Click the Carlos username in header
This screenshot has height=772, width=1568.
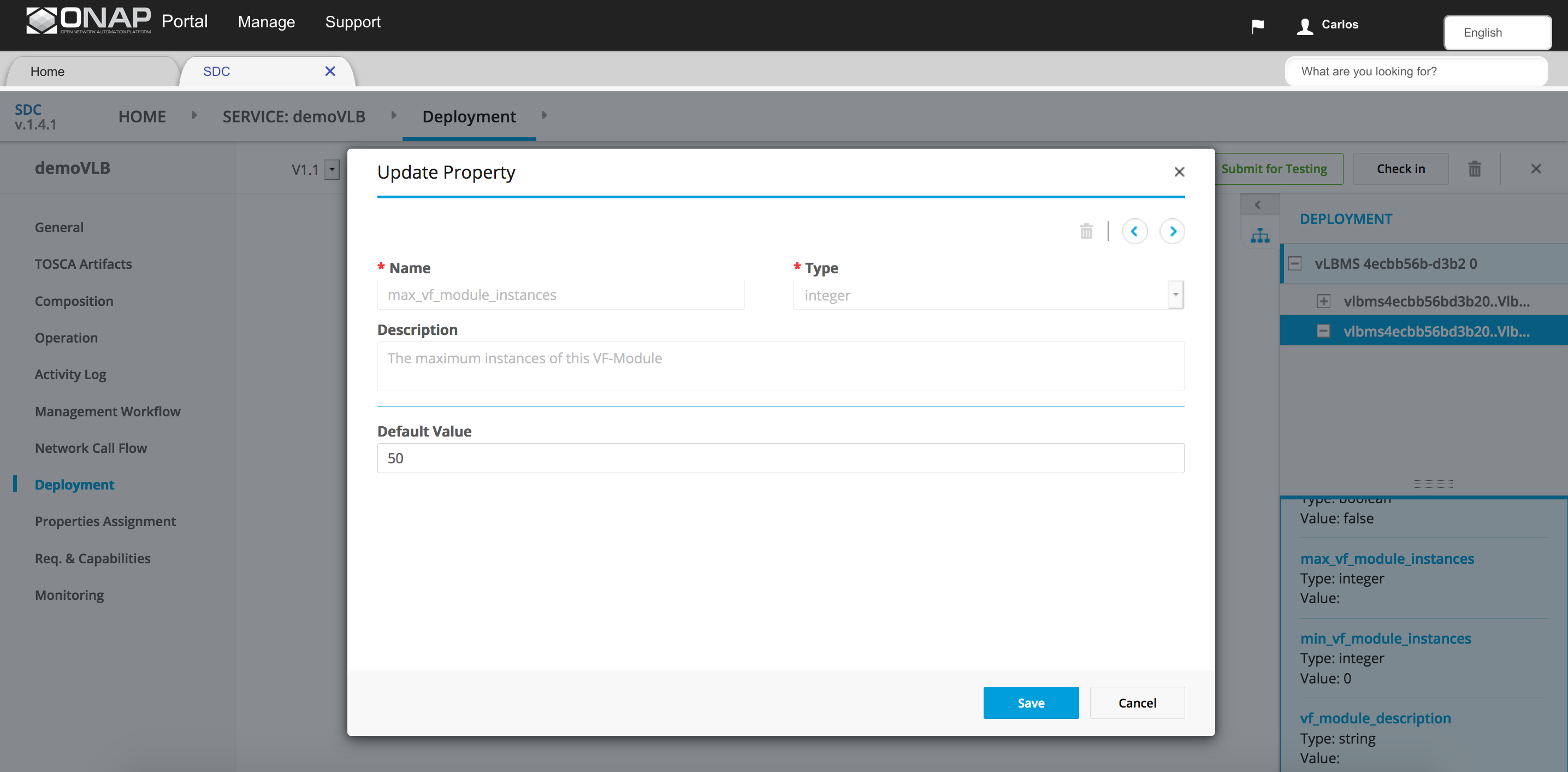pyautogui.click(x=1340, y=25)
